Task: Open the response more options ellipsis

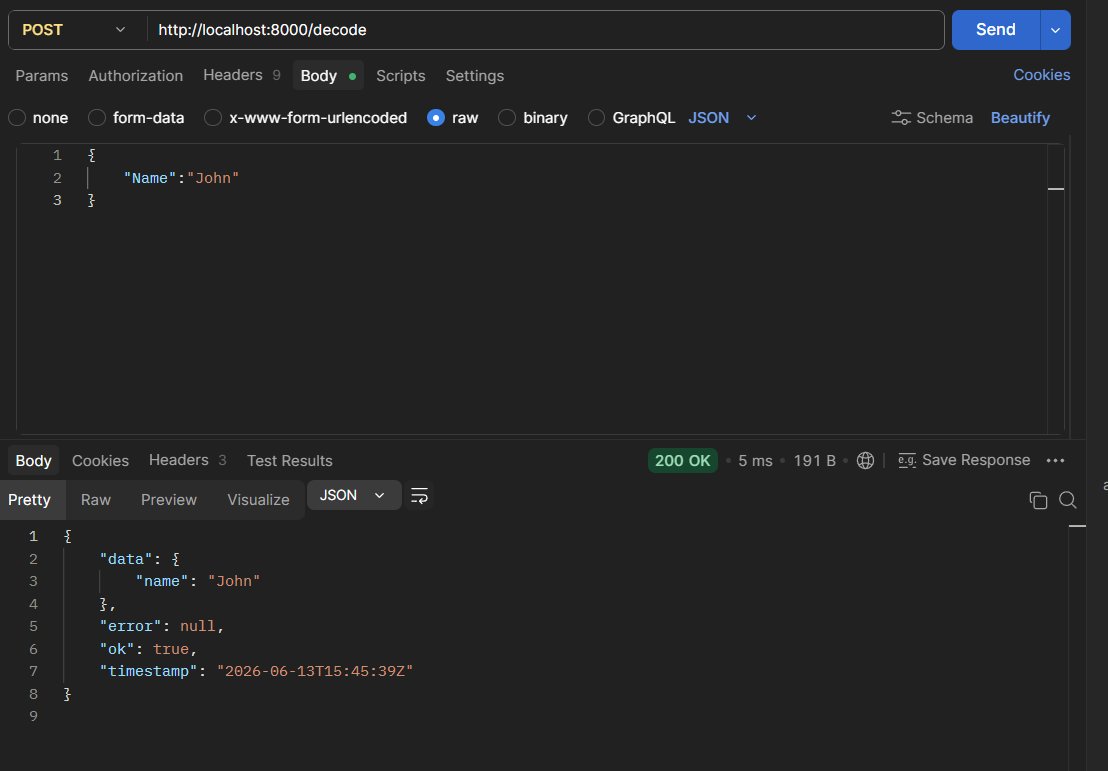Action: pos(1055,461)
